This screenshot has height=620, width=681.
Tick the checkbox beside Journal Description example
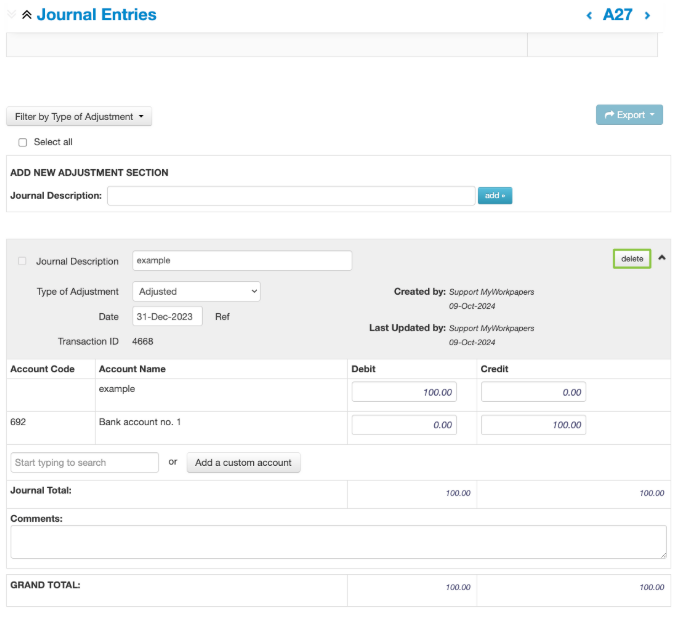point(23,261)
